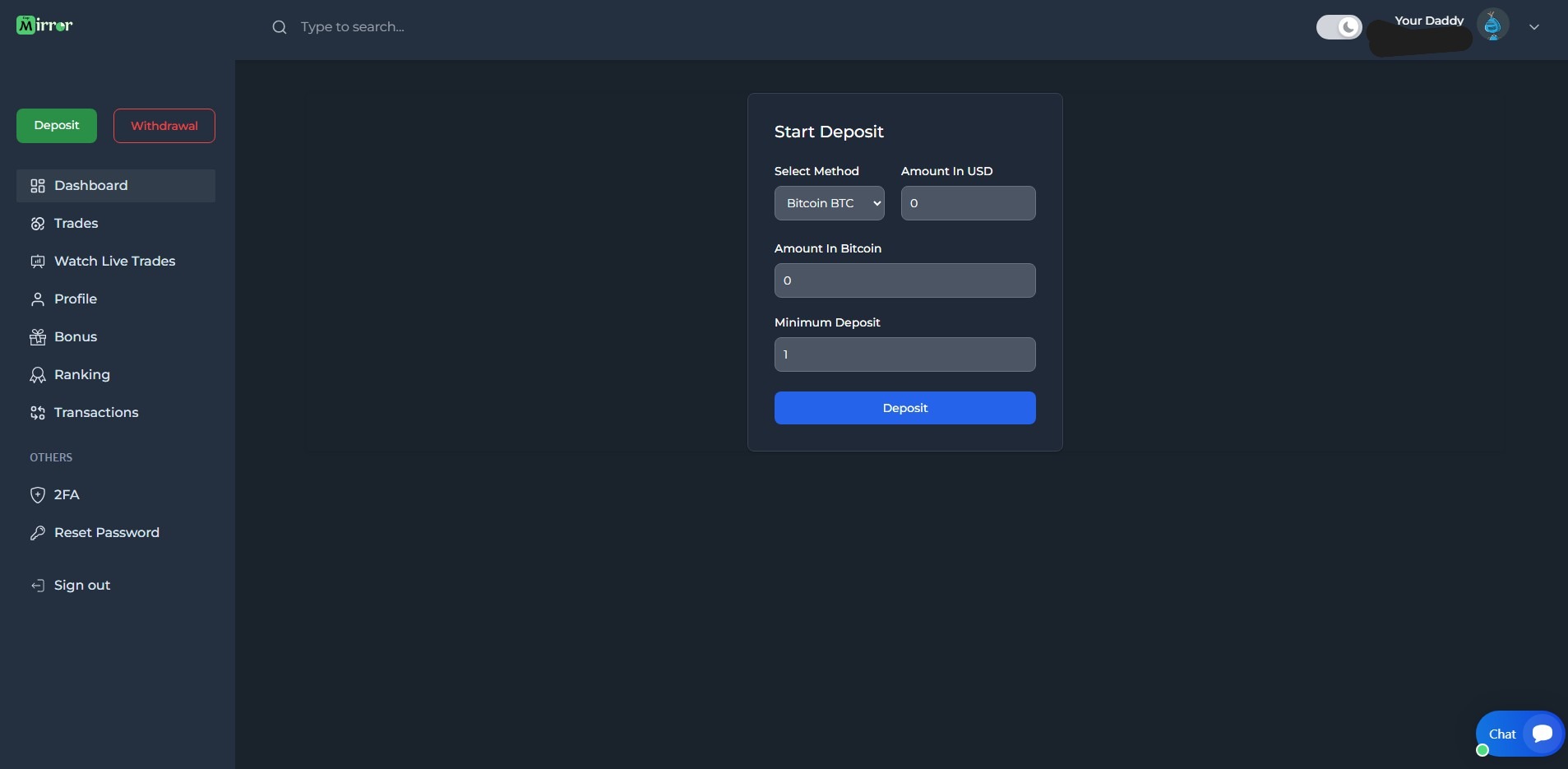Click the Trades icon in sidebar

click(38, 224)
